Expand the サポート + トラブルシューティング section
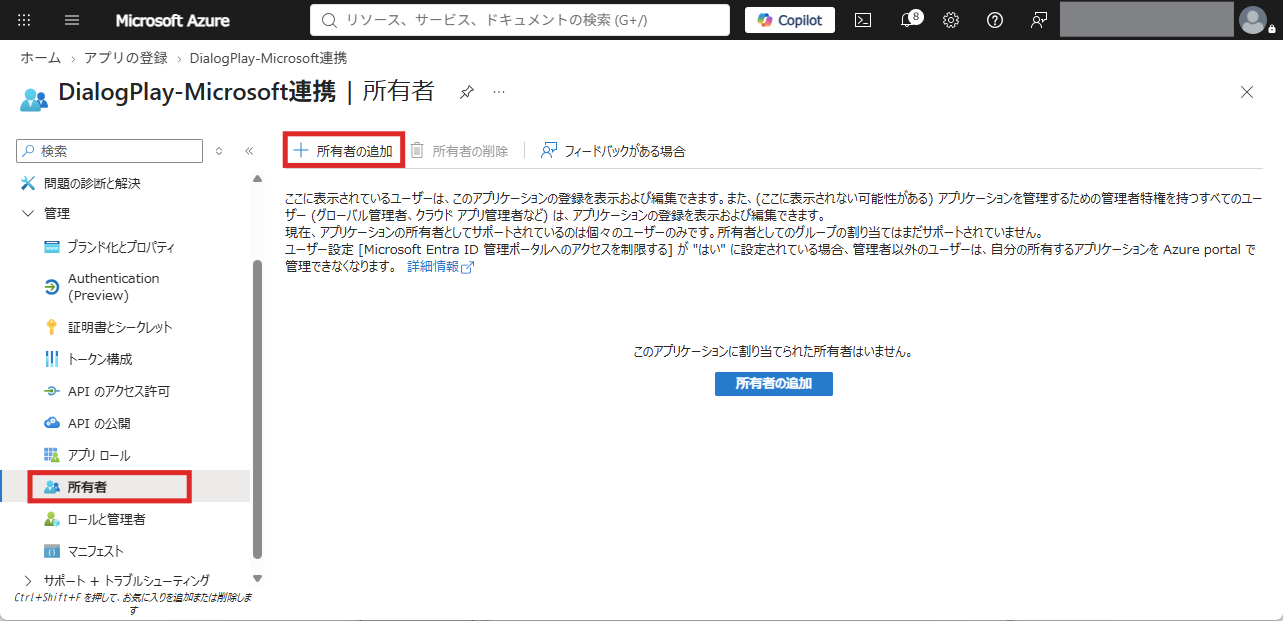This screenshot has width=1283, height=621. 28,580
